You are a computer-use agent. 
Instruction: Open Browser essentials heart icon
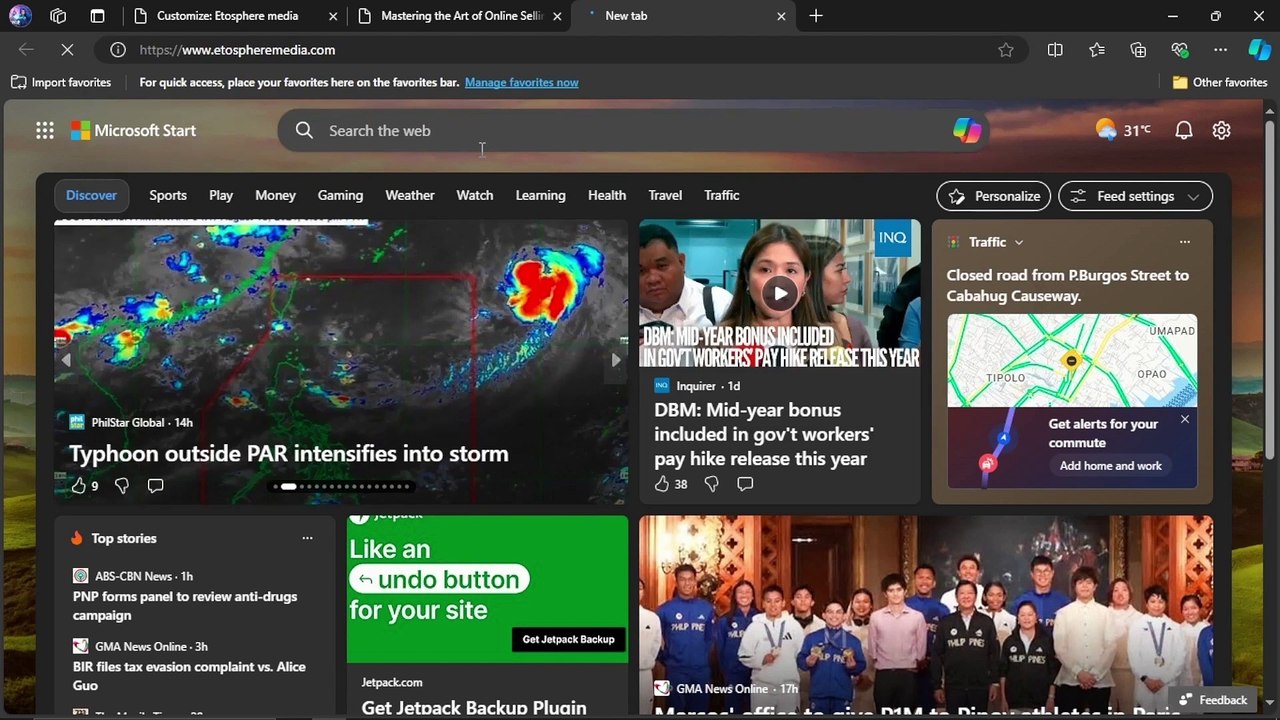[x=1179, y=50]
